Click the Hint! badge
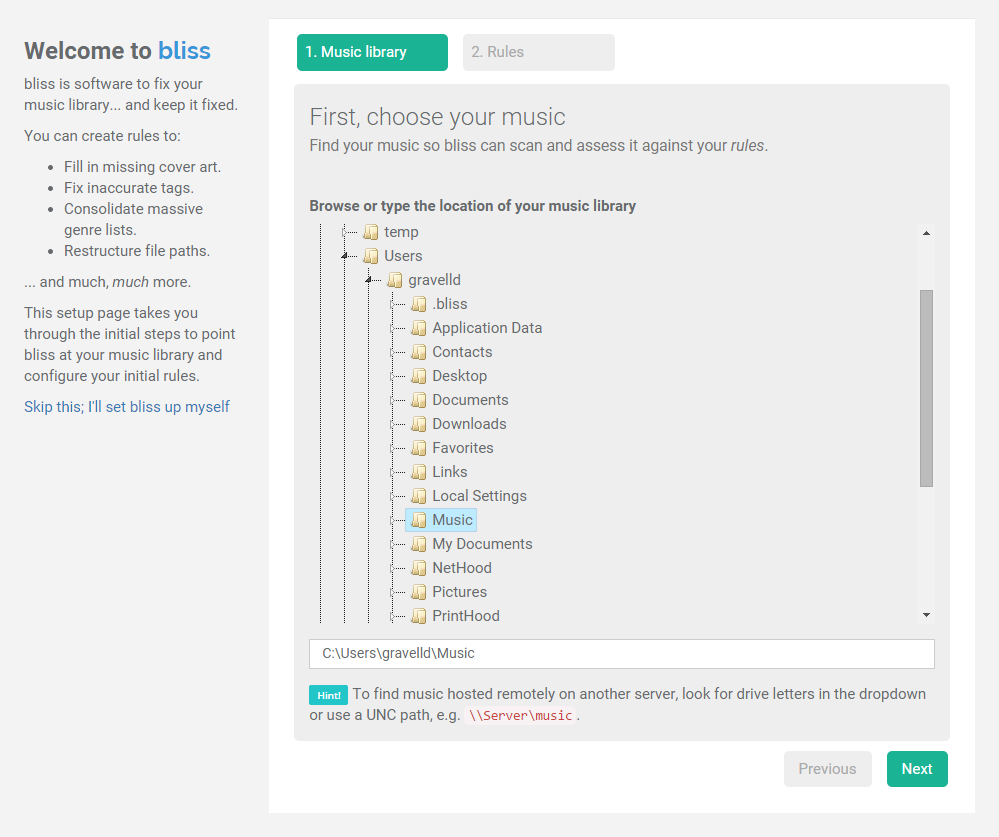Screen dimensions: 999x837 [x=328, y=695]
